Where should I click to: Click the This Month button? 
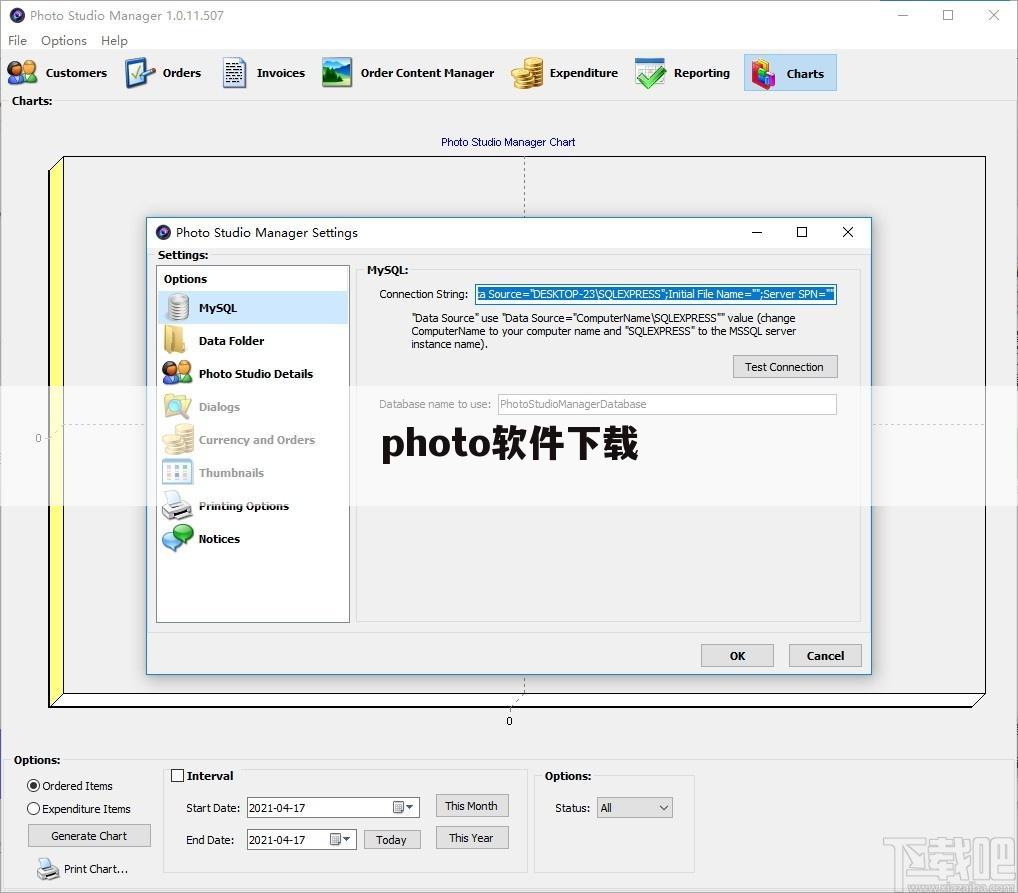[471, 806]
